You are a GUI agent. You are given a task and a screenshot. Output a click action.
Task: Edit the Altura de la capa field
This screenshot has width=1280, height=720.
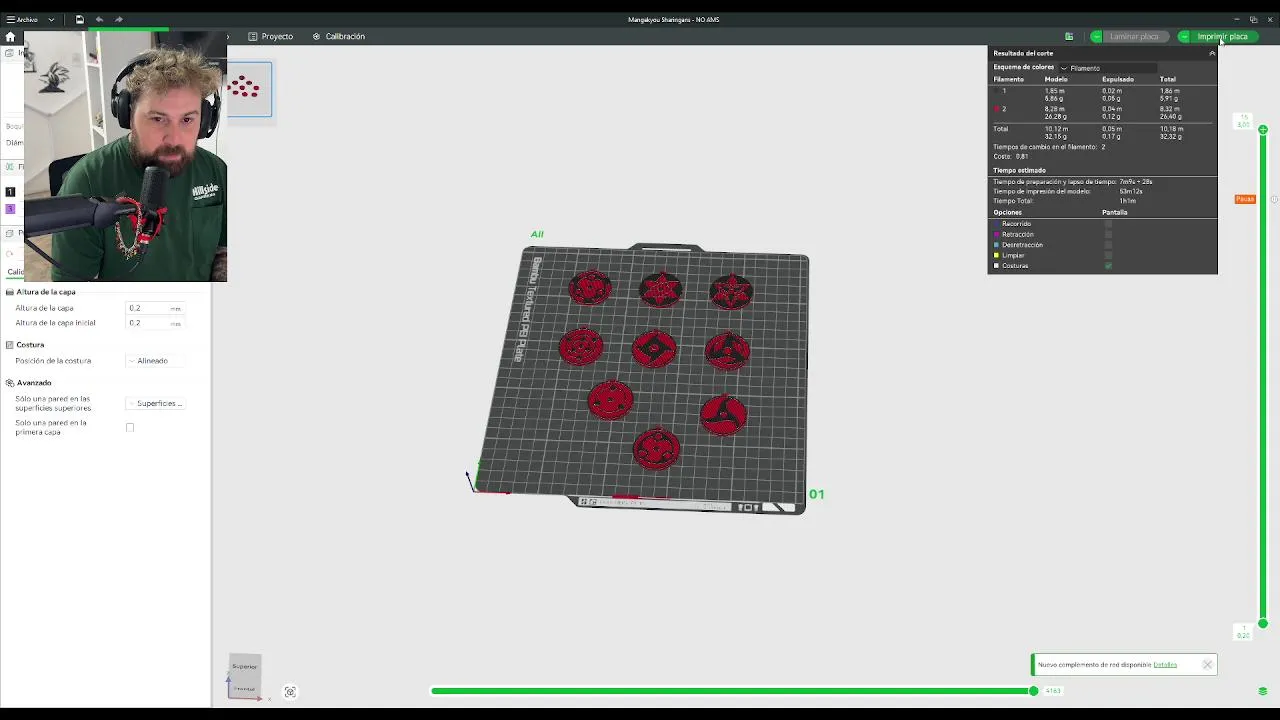[x=155, y=308]
